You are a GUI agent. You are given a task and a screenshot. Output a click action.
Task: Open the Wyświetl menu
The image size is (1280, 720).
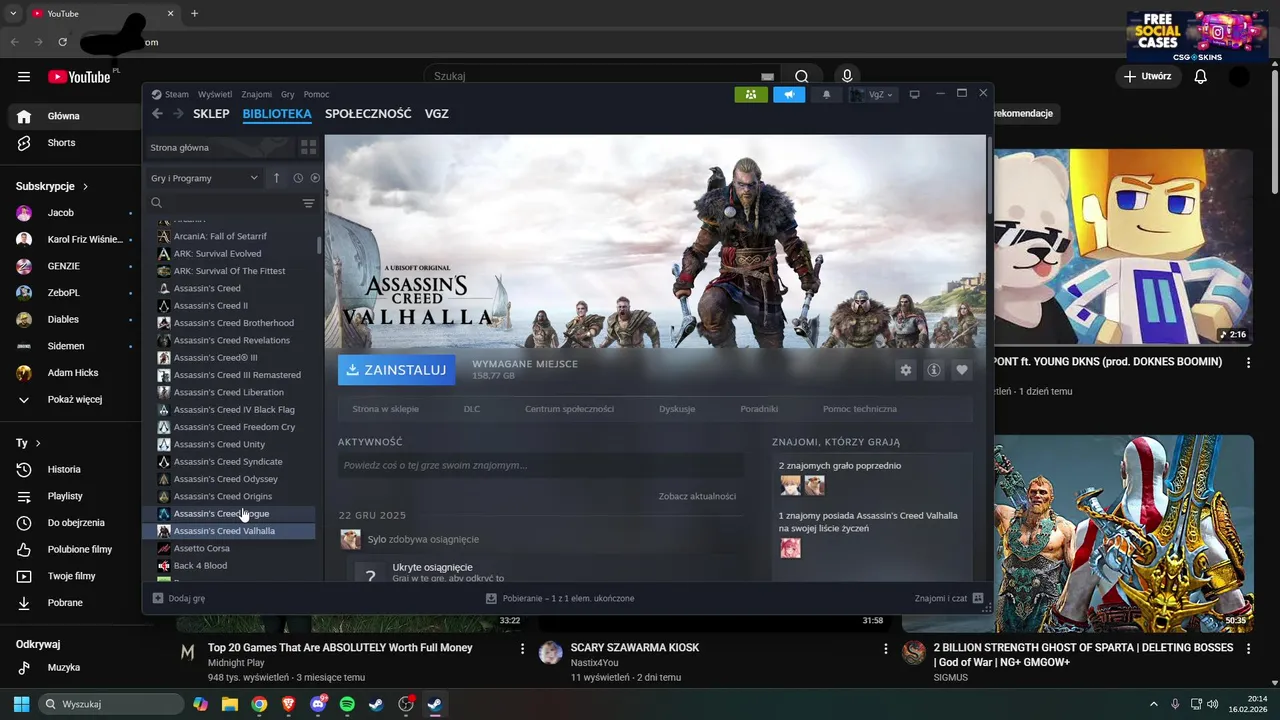[215, 94]
